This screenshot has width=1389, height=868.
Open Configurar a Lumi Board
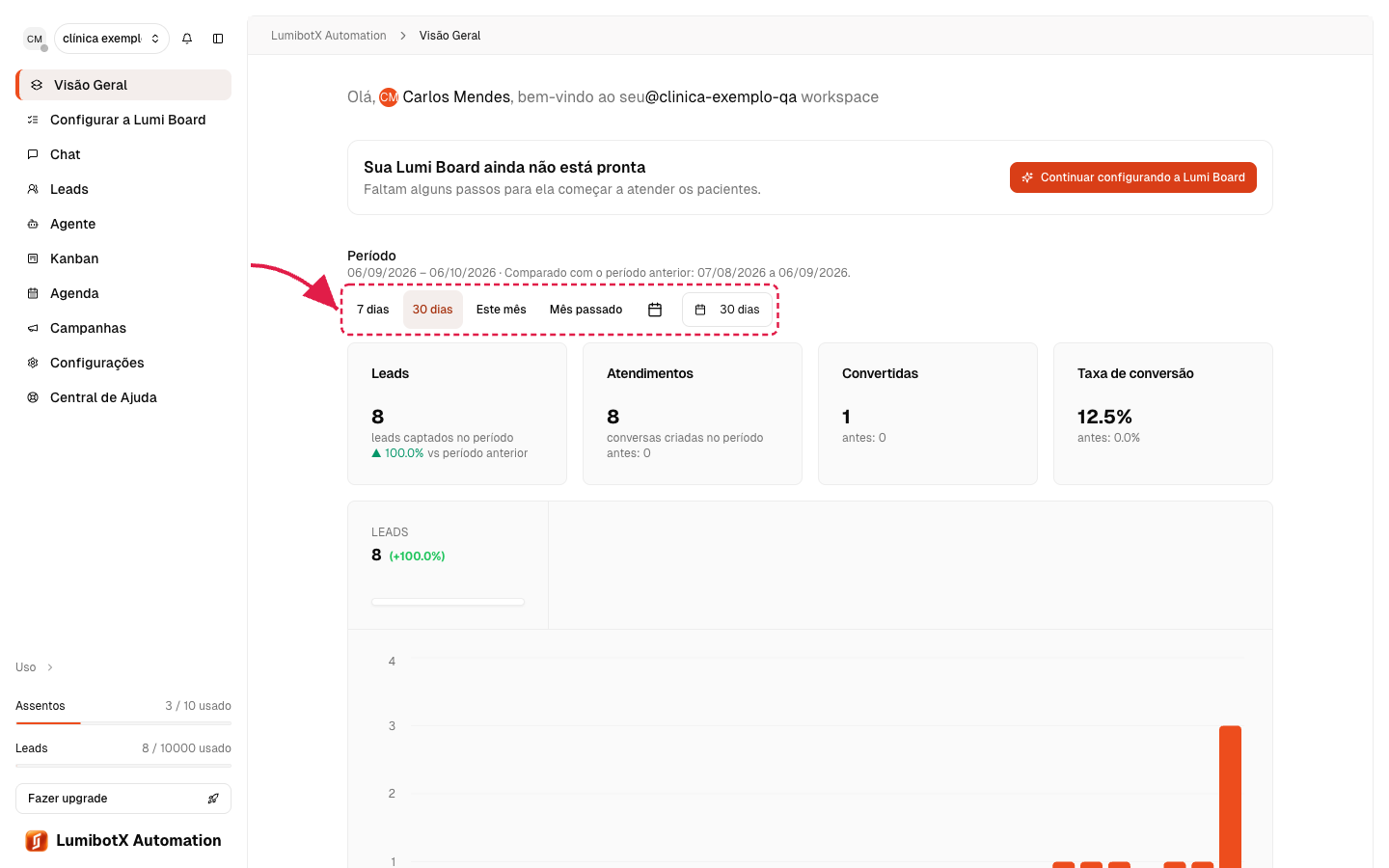tap(123, 120)
